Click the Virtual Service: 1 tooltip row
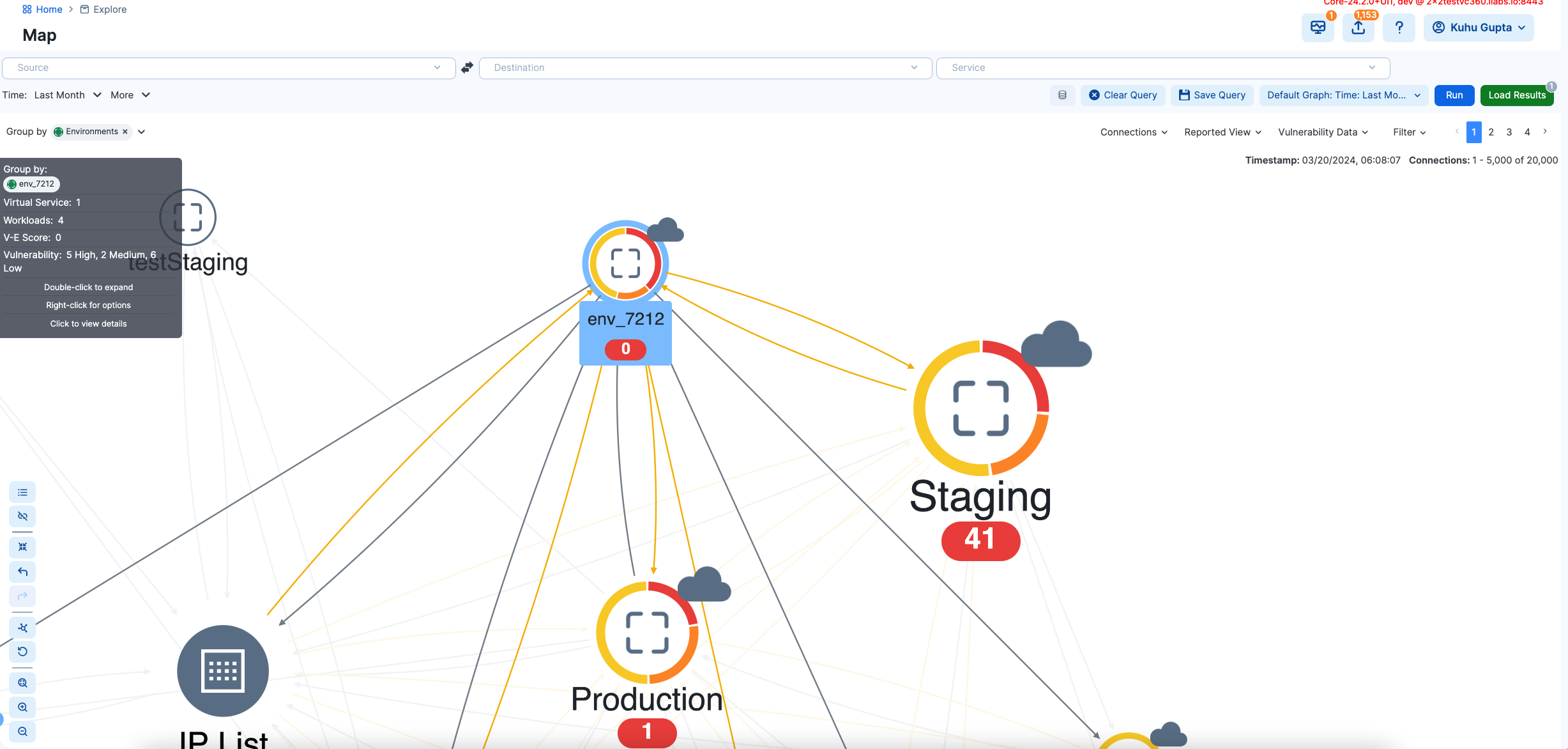This screenshot has width=1568, height=749. click(x=87, y=203)
